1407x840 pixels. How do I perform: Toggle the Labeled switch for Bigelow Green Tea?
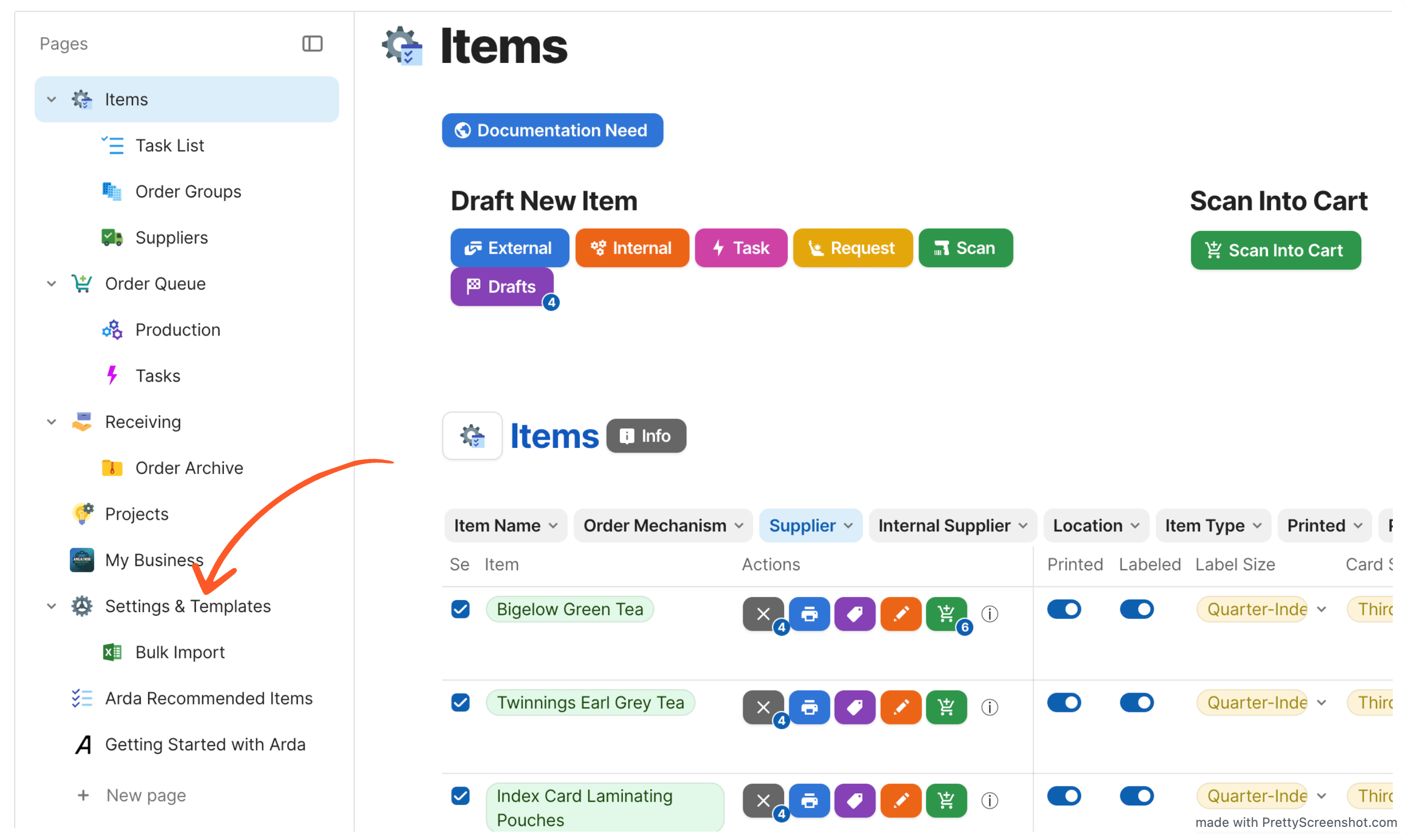(x=1137, y=609)
